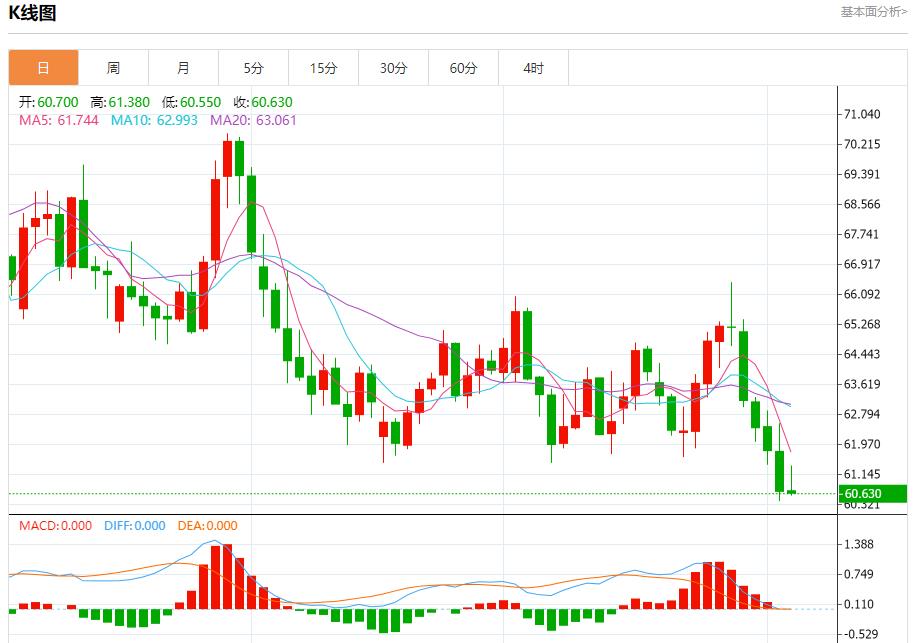Open the 15分 interval view
The image size is (914, 643).
coord(322,67)
